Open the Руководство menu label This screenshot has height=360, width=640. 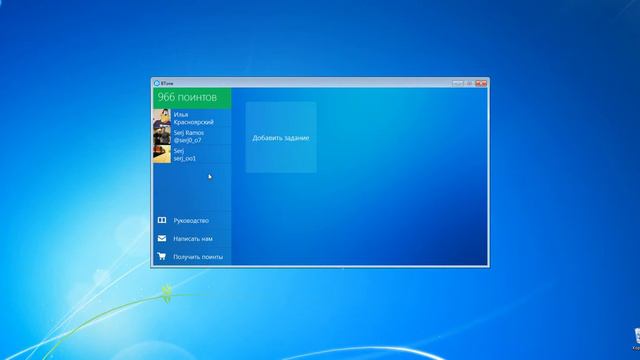click(191, 221)
